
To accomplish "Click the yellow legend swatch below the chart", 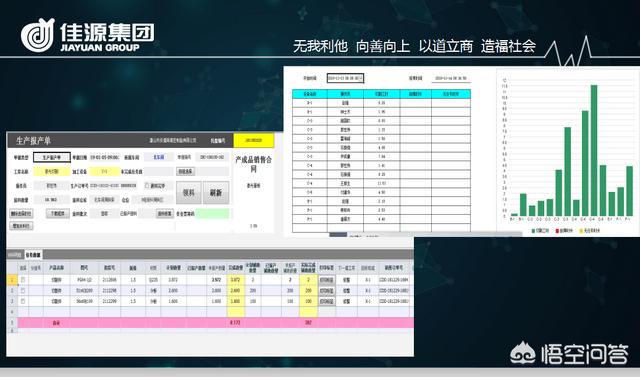I will [x=580, y=231].
